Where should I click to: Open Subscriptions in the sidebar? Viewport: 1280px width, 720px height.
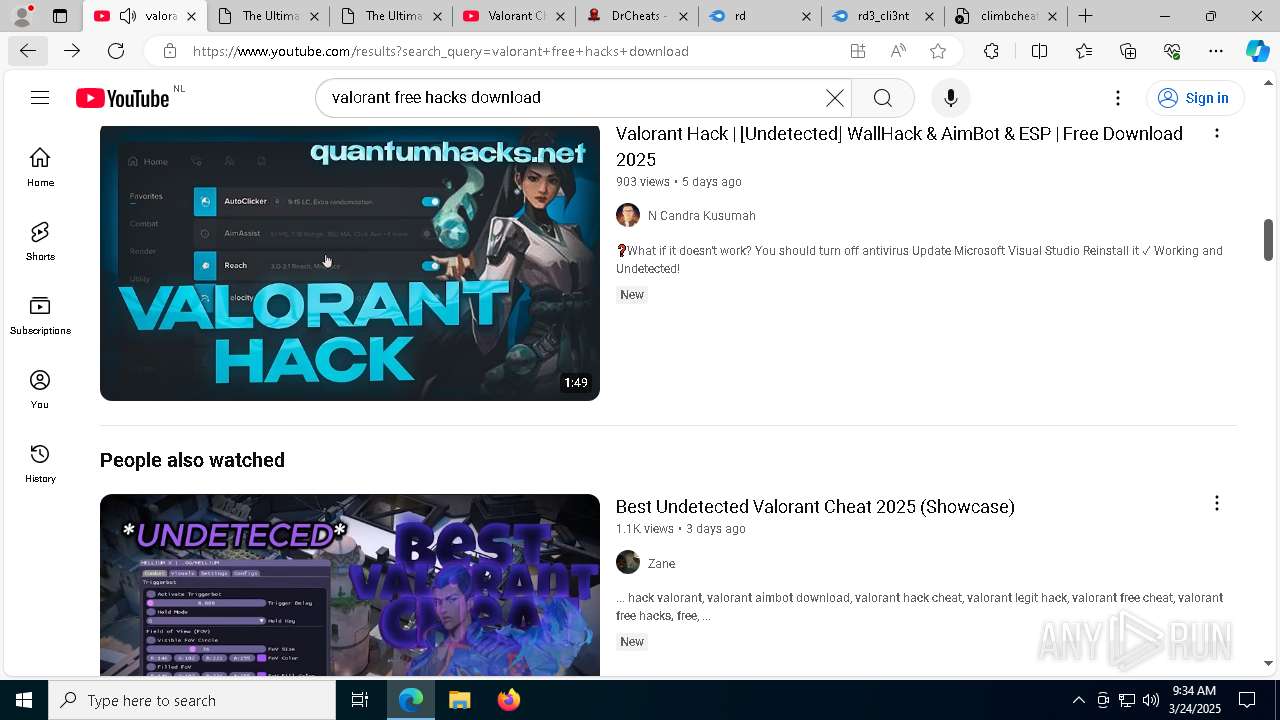pyautogui.click(x=40, y=315)
